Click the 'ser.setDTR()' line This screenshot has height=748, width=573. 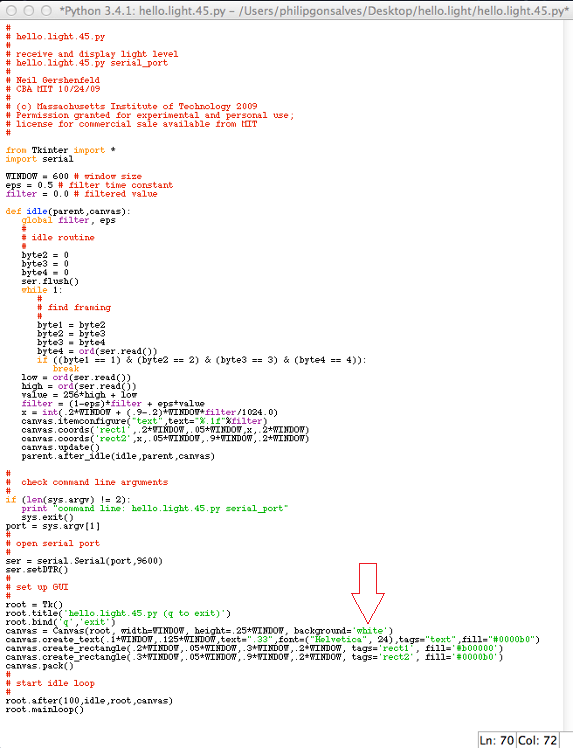coord(37,570)
